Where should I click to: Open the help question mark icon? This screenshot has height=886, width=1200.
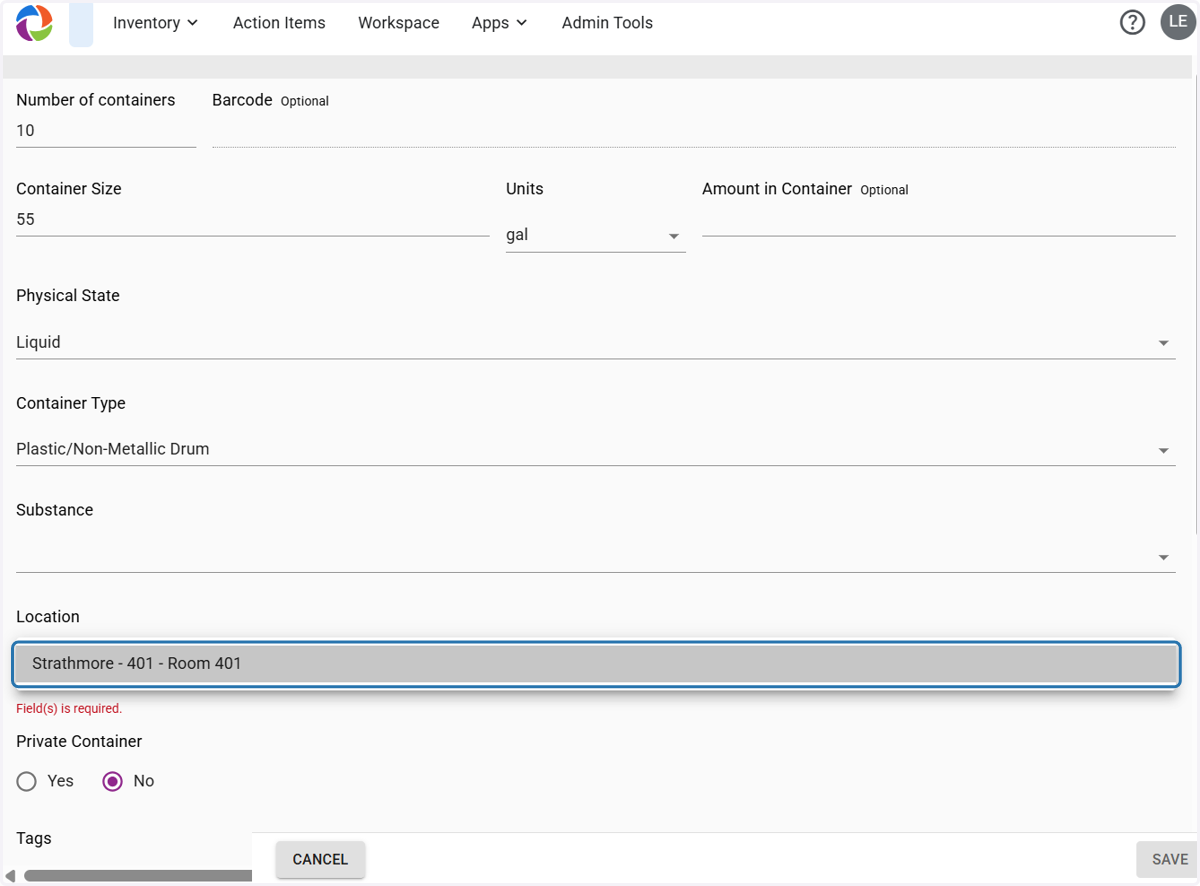pyautogui.click(x=1132, y=22)
